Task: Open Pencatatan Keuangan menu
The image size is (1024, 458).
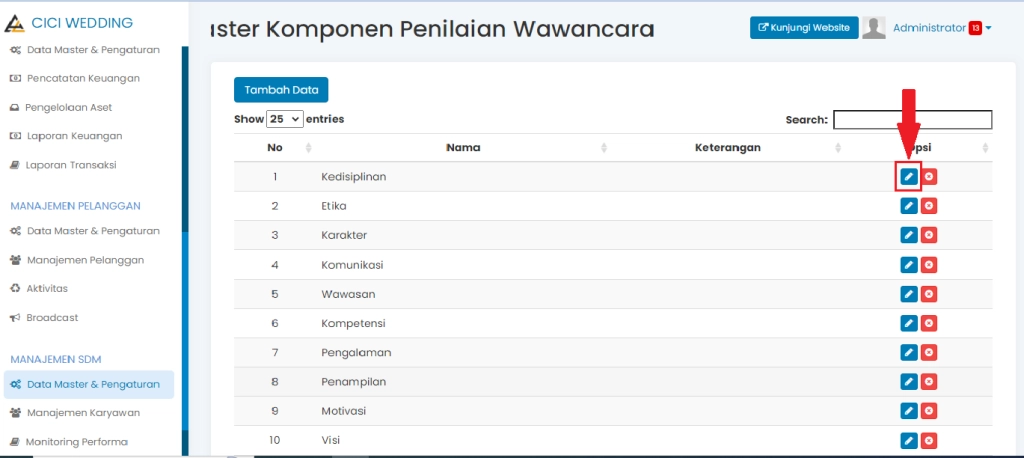Action: (x=83, y=78)
